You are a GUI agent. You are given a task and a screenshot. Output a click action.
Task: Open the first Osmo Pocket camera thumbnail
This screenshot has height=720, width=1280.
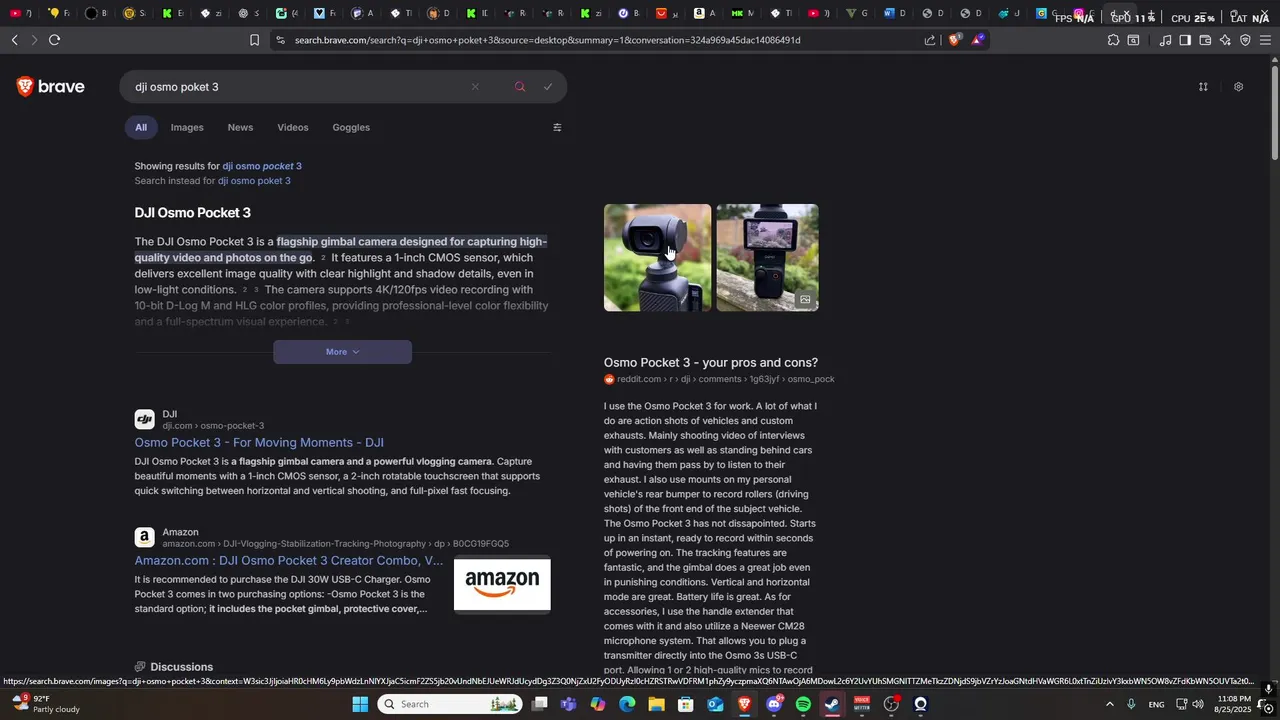pos(657,258)
